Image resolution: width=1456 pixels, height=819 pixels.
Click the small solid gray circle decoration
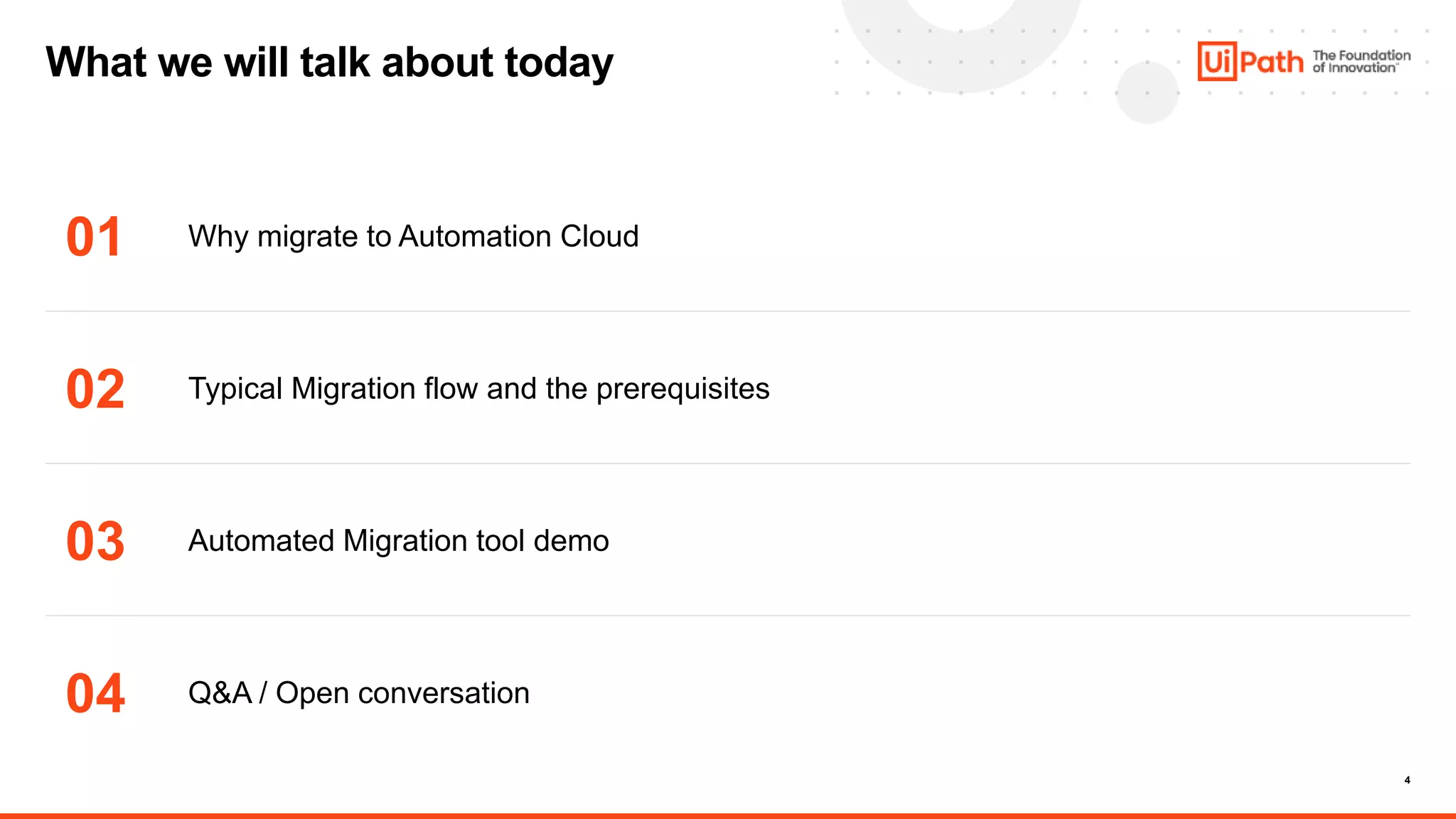(x=1147, y=92)
